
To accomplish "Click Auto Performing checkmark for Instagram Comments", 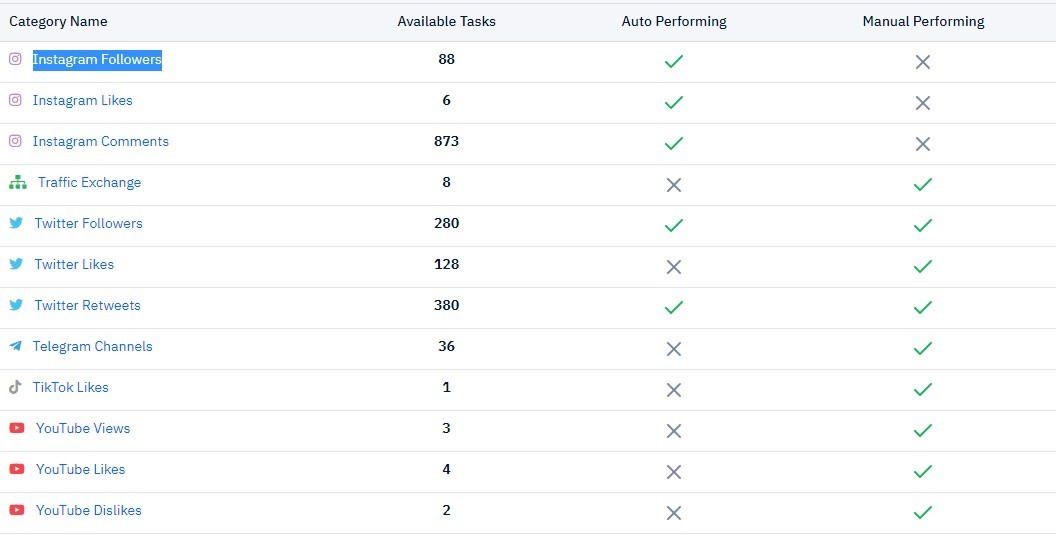I will pos(673,144).
